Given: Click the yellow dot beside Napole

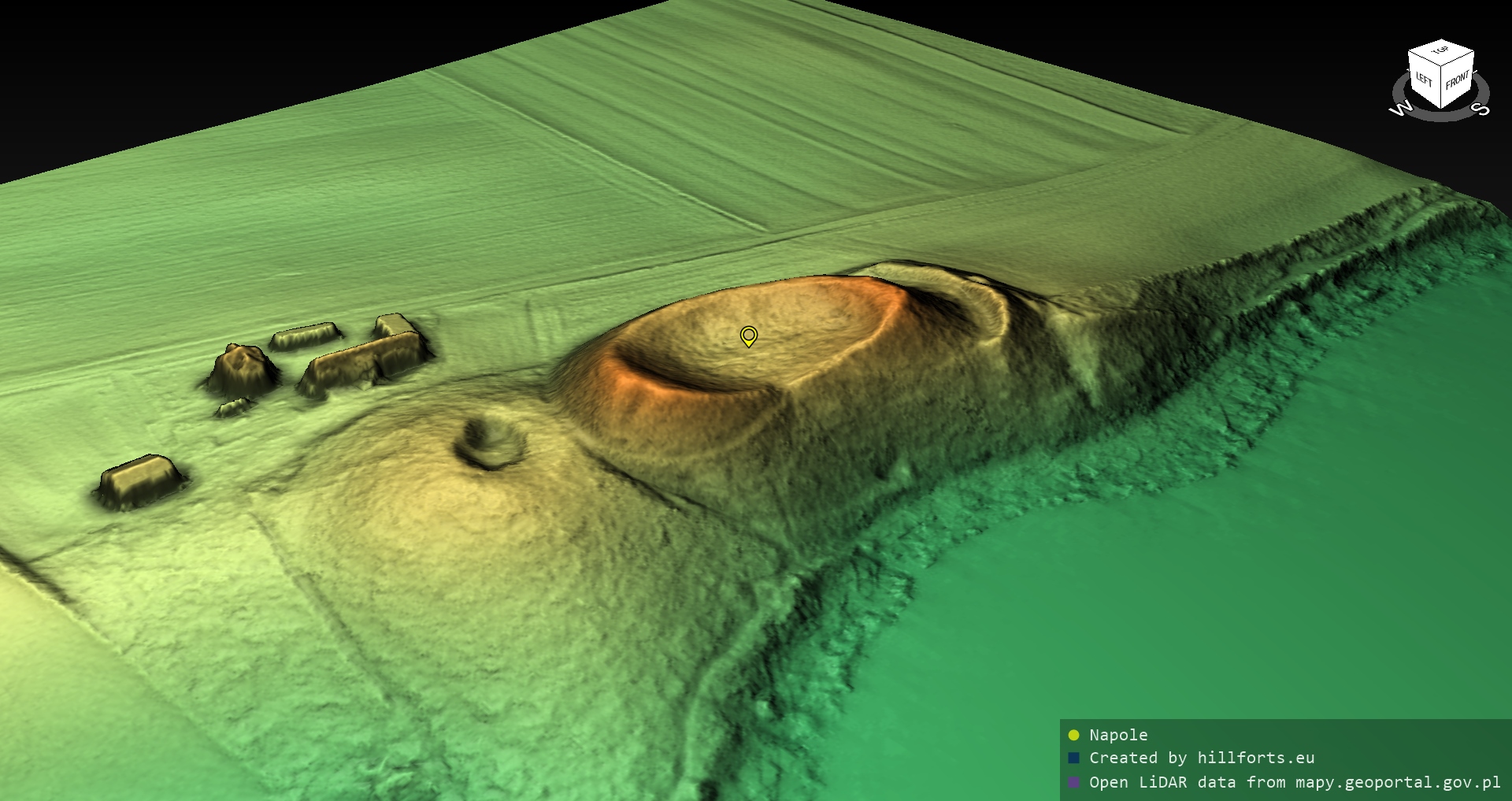Looking at the screenshot, I should (1073, 736).
